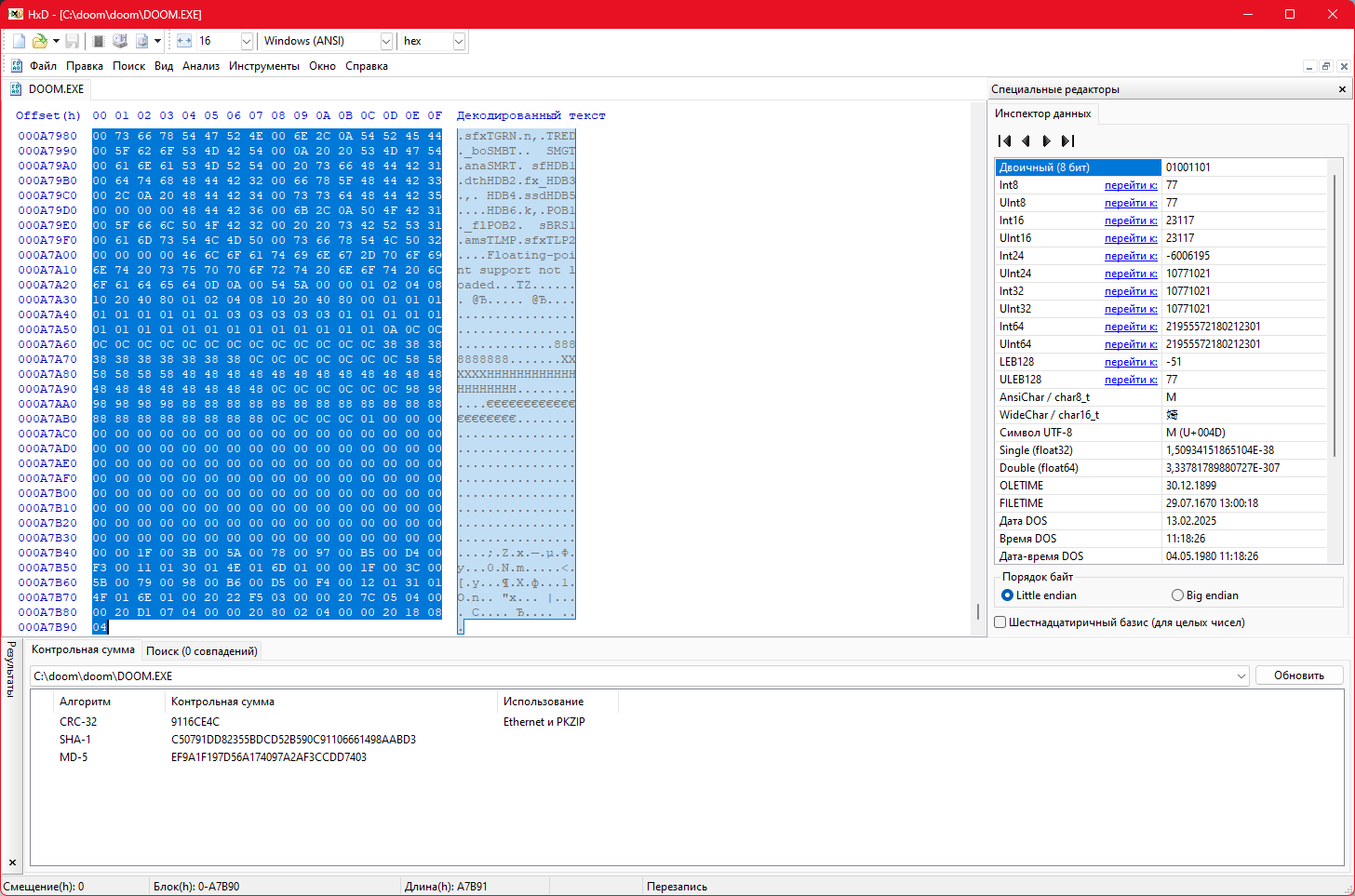Click перейти к link for ULEB128
The image size is (1355, 896).
(x=1131, y=380)
